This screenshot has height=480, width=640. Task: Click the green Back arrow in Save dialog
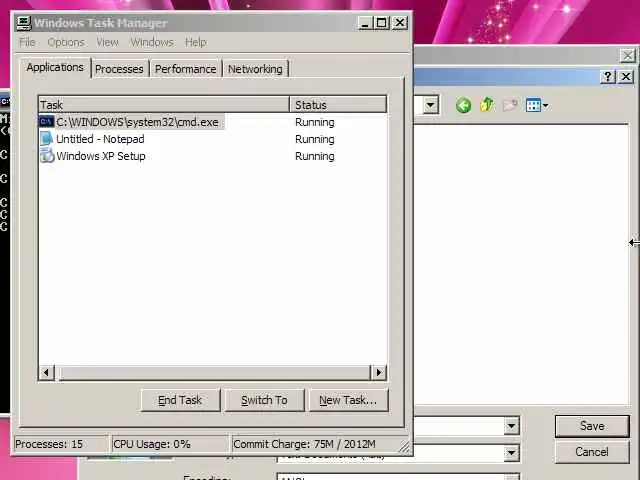(x=463, y=106)
